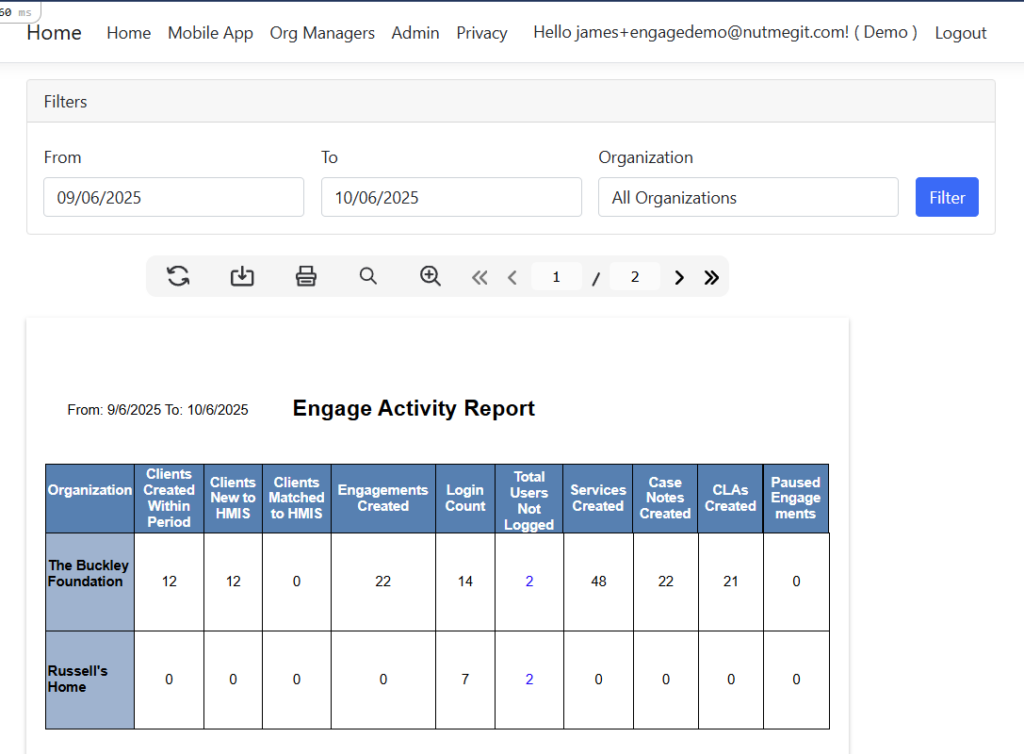Open the Organization dropdown

[748, 197]
